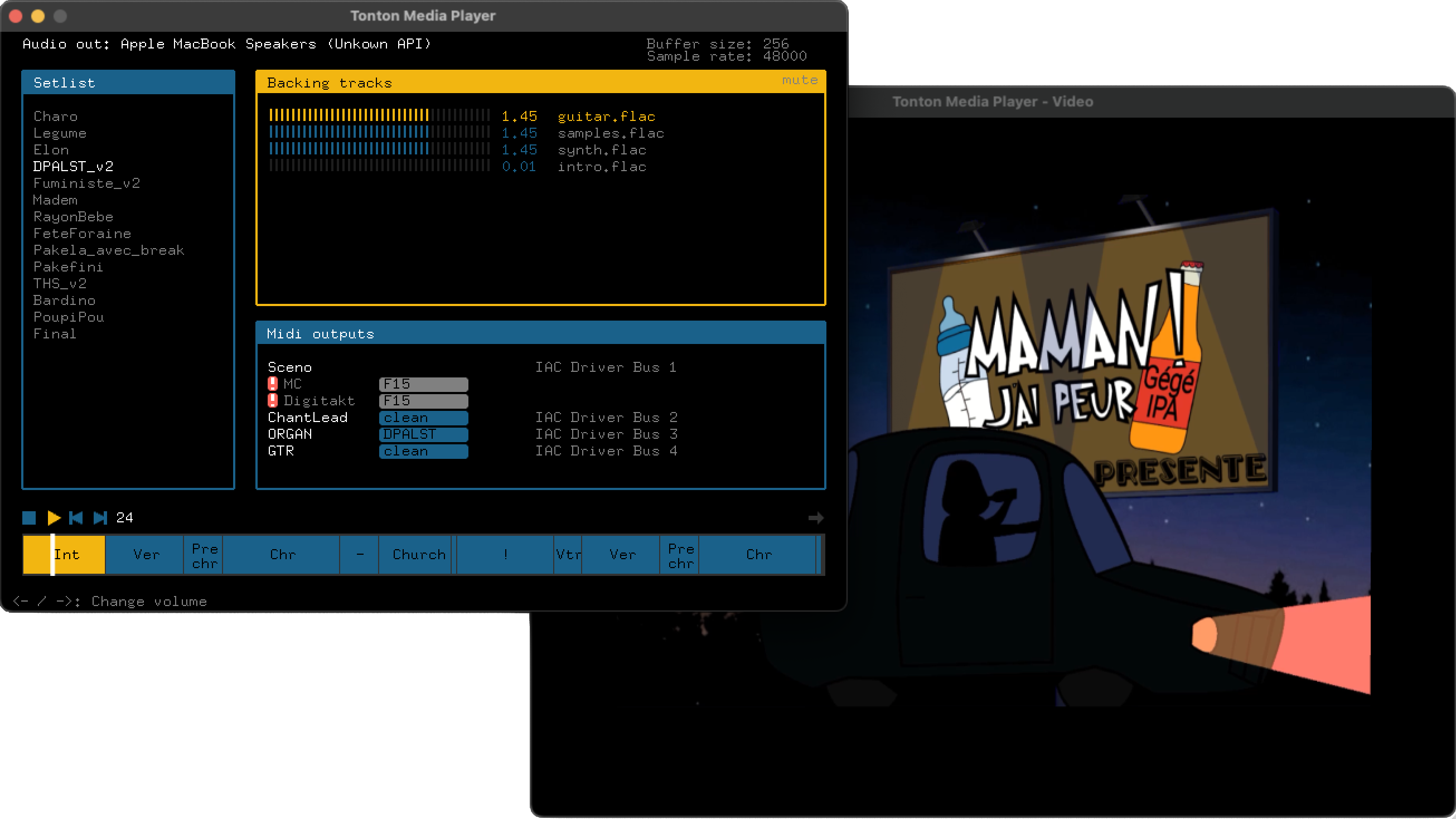Image resolution: width=1456 pixels, height=819 pixels.
Task: Jump to next section with skip-forward icon
Action: tap(100, 518)
